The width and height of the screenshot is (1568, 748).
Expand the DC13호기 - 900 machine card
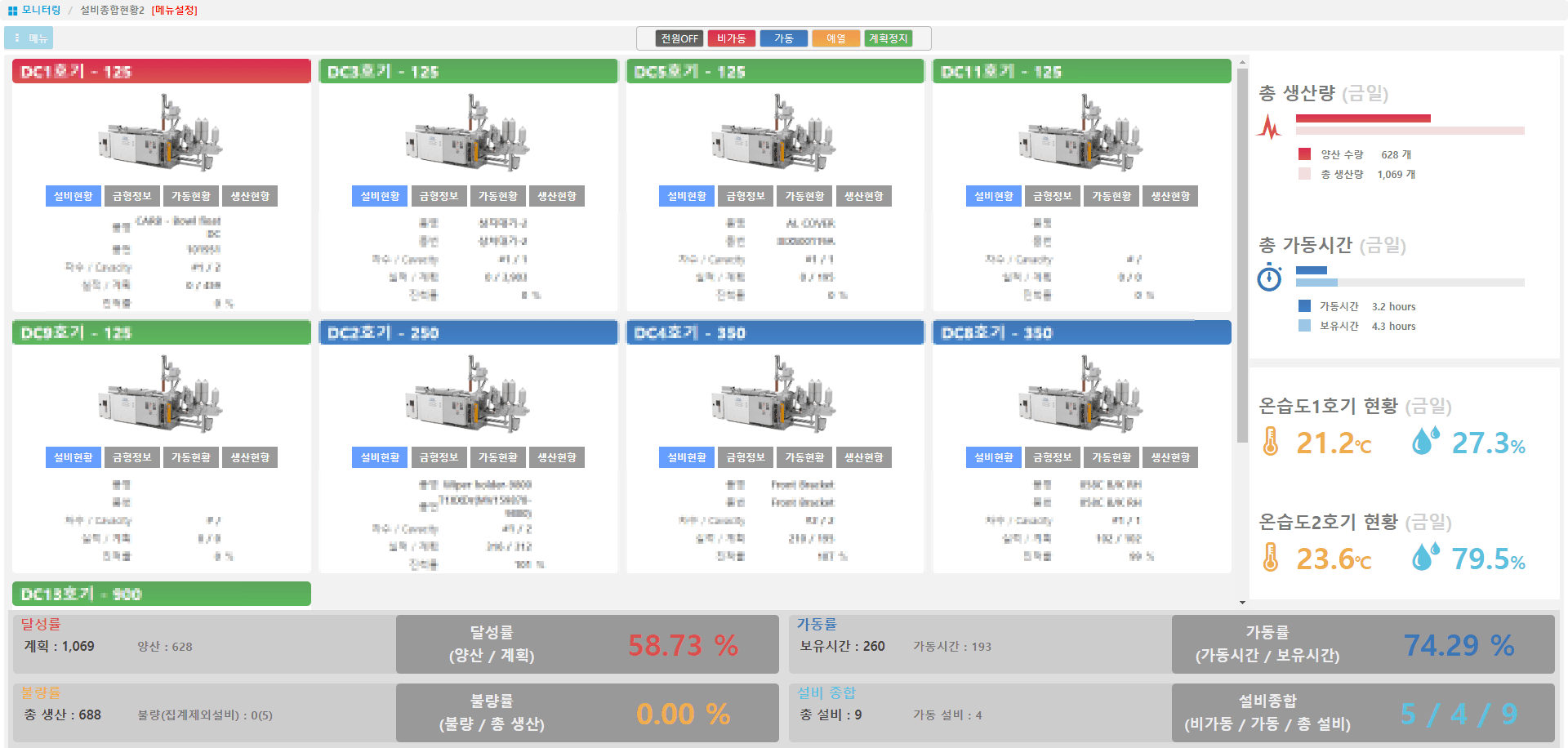pos(161,594)
